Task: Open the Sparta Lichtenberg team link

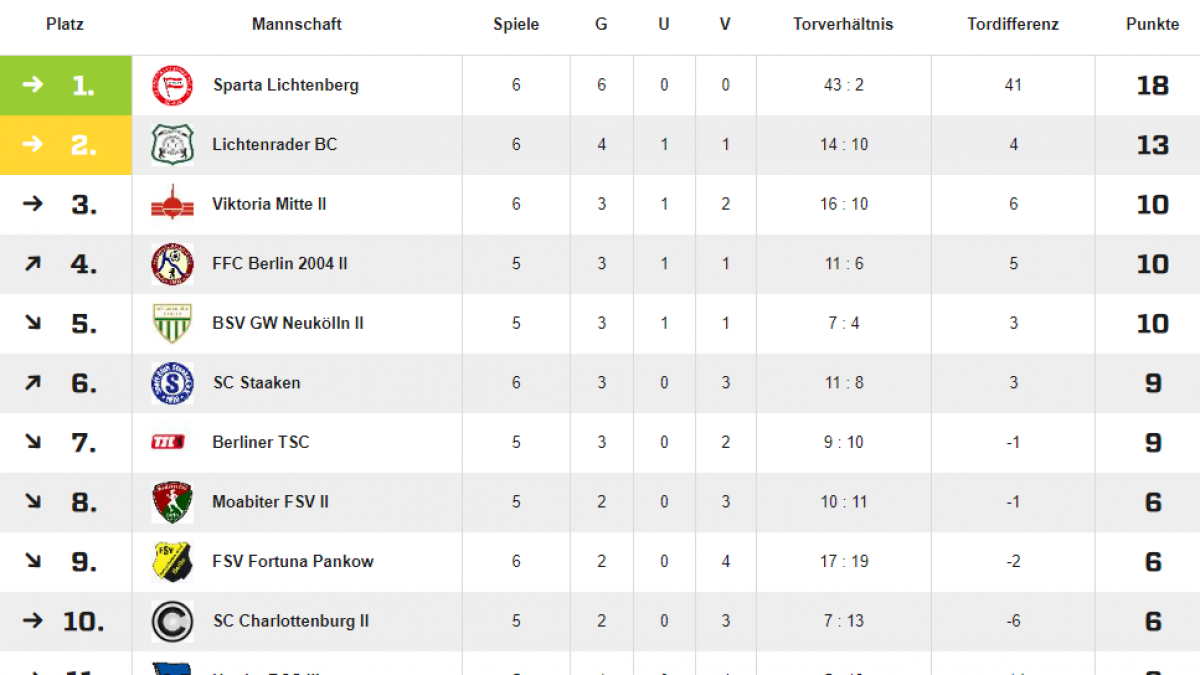Action: tap(286, 85)
